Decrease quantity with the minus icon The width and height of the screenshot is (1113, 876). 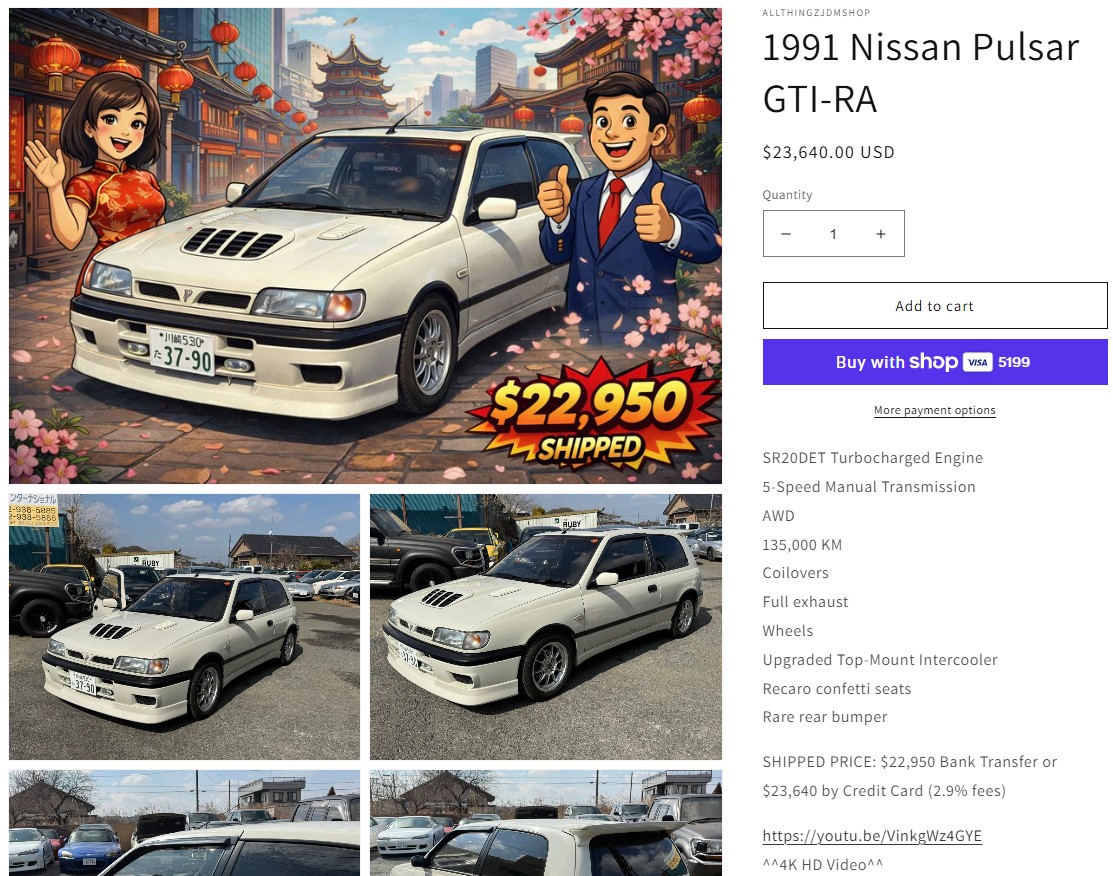786,234
